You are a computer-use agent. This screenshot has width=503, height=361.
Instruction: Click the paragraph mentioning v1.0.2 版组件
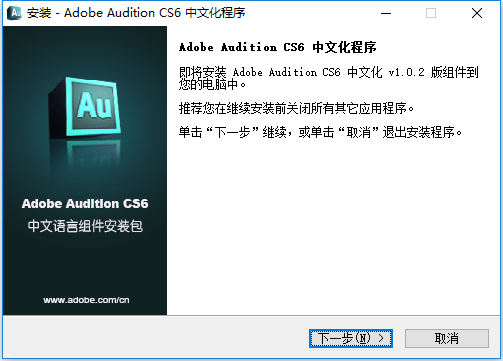click(x=329, y=78)
